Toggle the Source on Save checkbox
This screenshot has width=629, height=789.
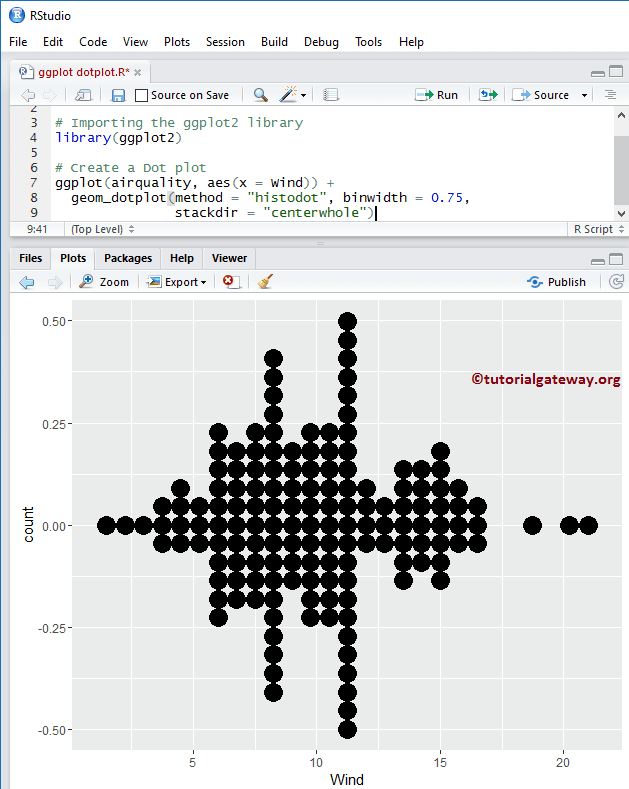[x=141, y=95]
